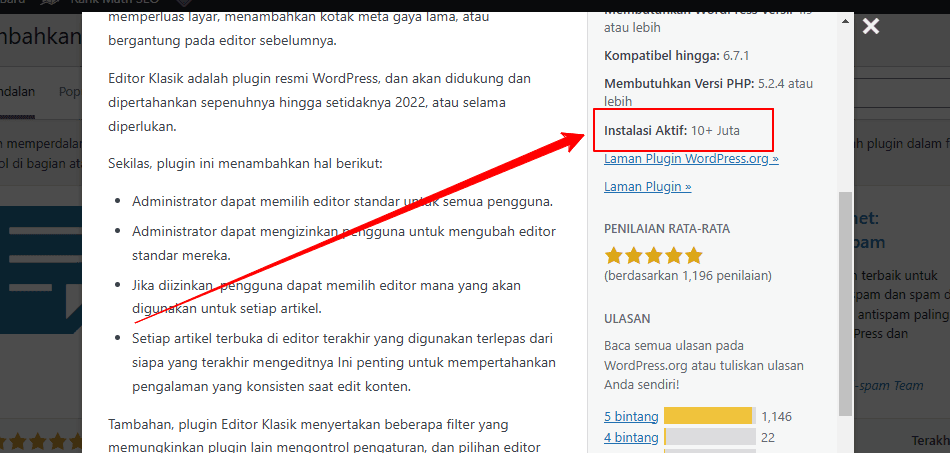Click the Membutuhkan Versi PHP requirement text
The image size is (950, 453).
pos(708,92)
